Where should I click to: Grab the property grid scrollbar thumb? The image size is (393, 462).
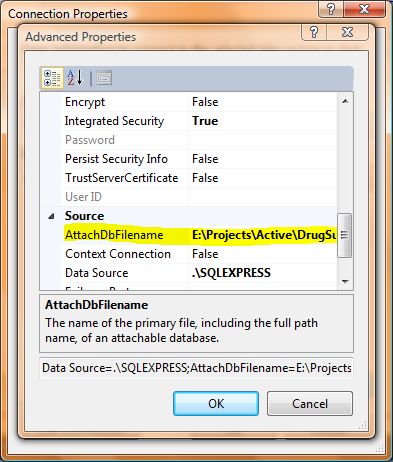345,235
